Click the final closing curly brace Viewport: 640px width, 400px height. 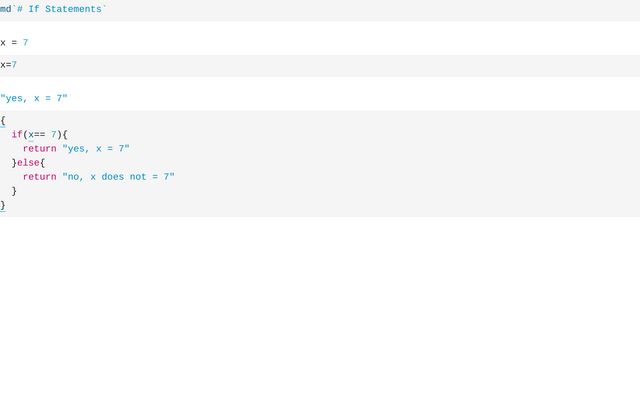(x=3, y=204)
